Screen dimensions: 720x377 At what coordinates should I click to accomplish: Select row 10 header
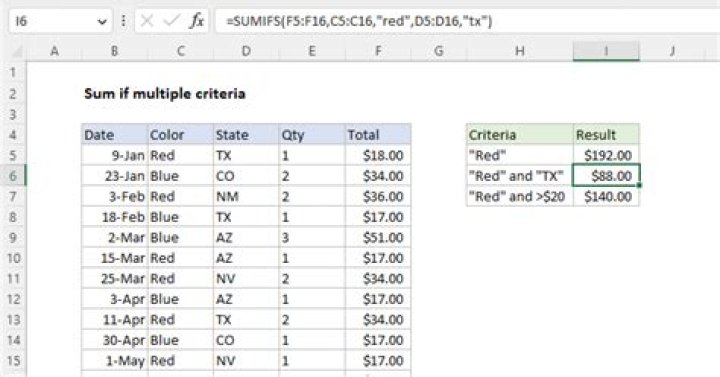click(13, 258)
